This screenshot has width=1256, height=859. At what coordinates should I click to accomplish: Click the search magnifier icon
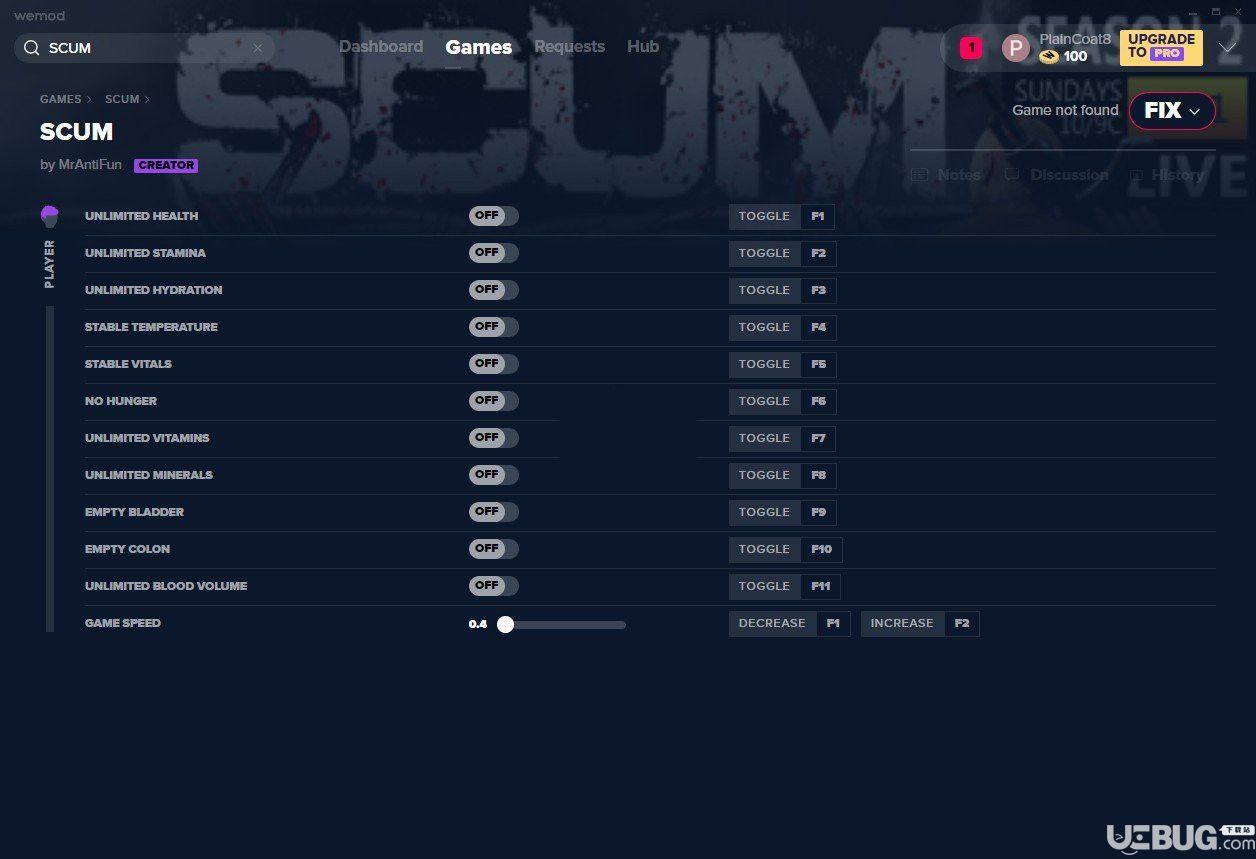pyautogui.click(x=32, y=48)
